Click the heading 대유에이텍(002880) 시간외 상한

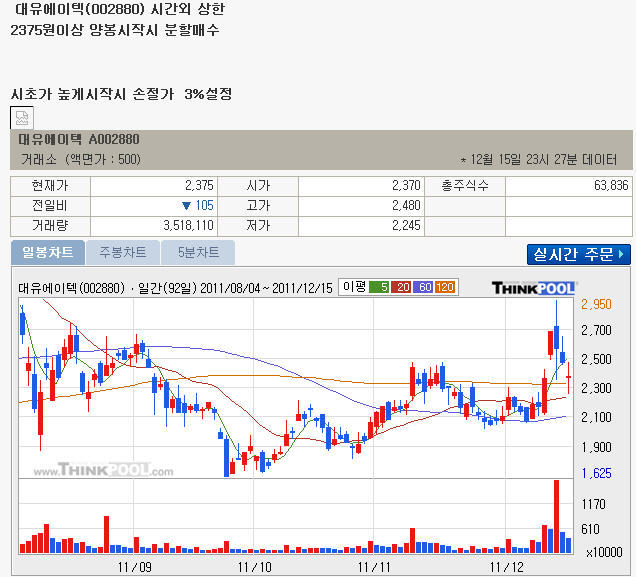(120, 9)
